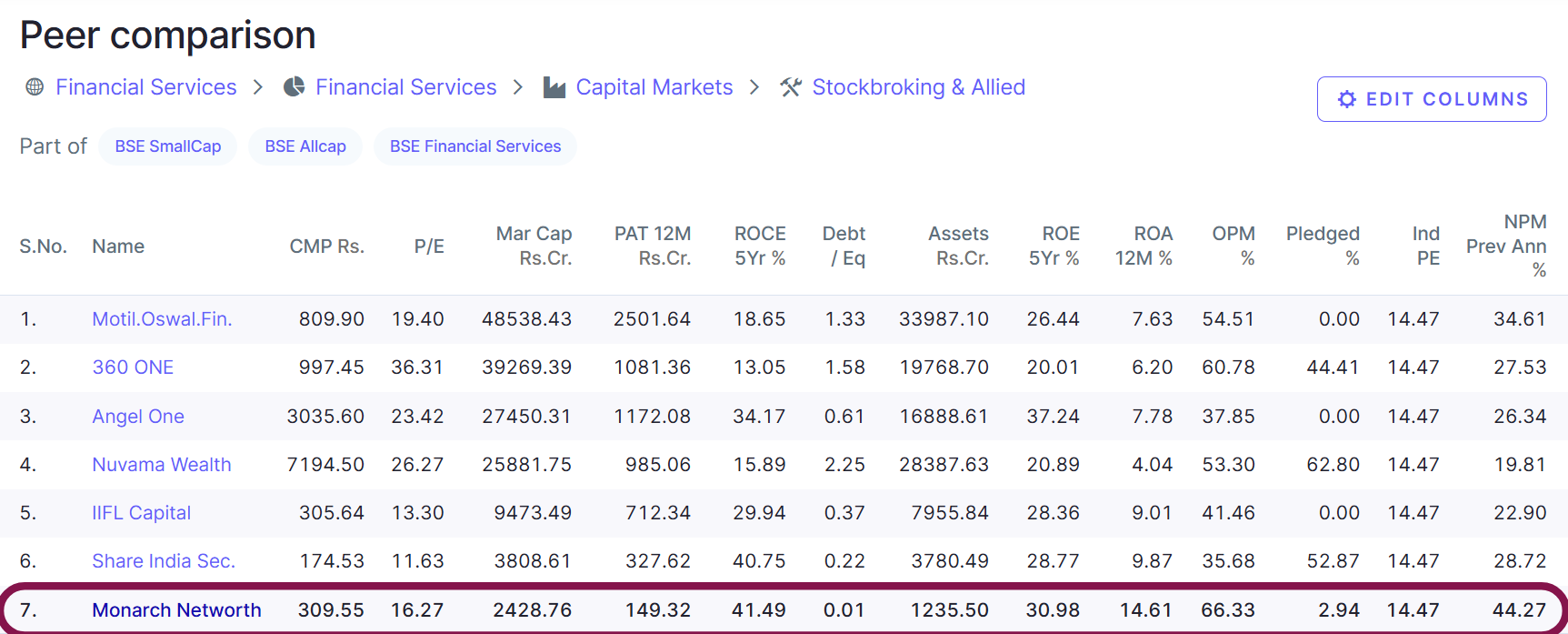This screenshot has width=1568, height=634.
Task: Click Monarch Networth OPM value 66.33
Action: pos(1228,610)
